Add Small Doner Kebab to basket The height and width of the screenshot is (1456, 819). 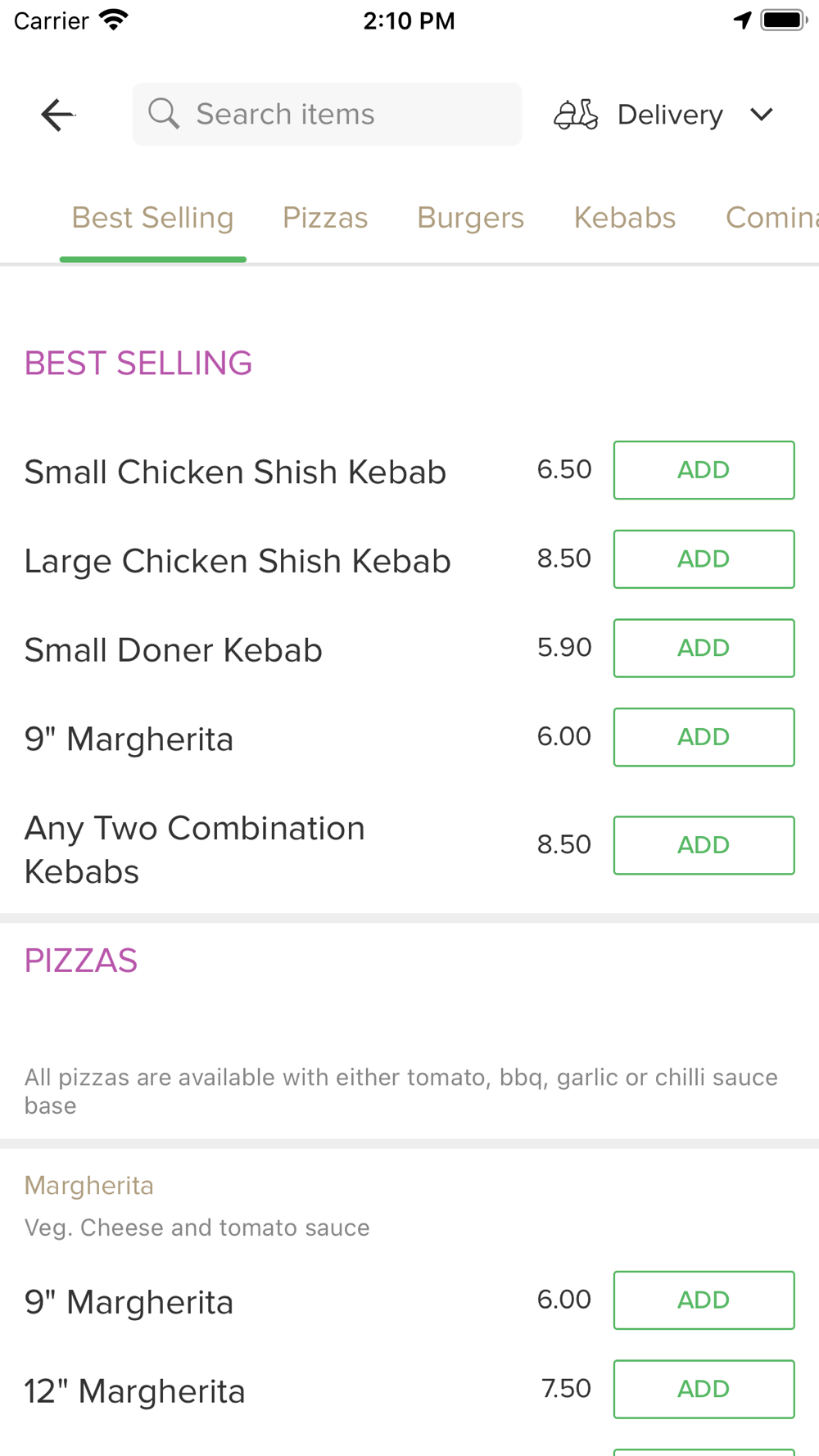[704, 648]
